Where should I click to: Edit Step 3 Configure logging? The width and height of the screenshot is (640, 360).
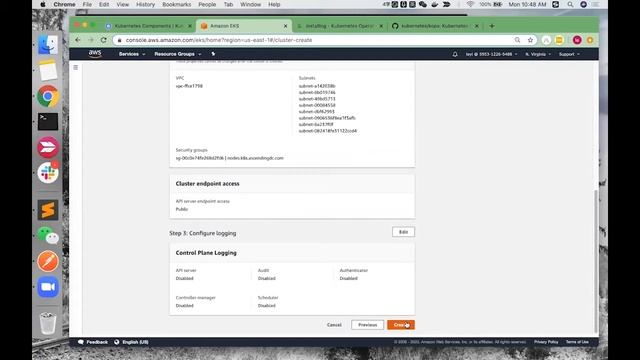click(x=403, y=232)
